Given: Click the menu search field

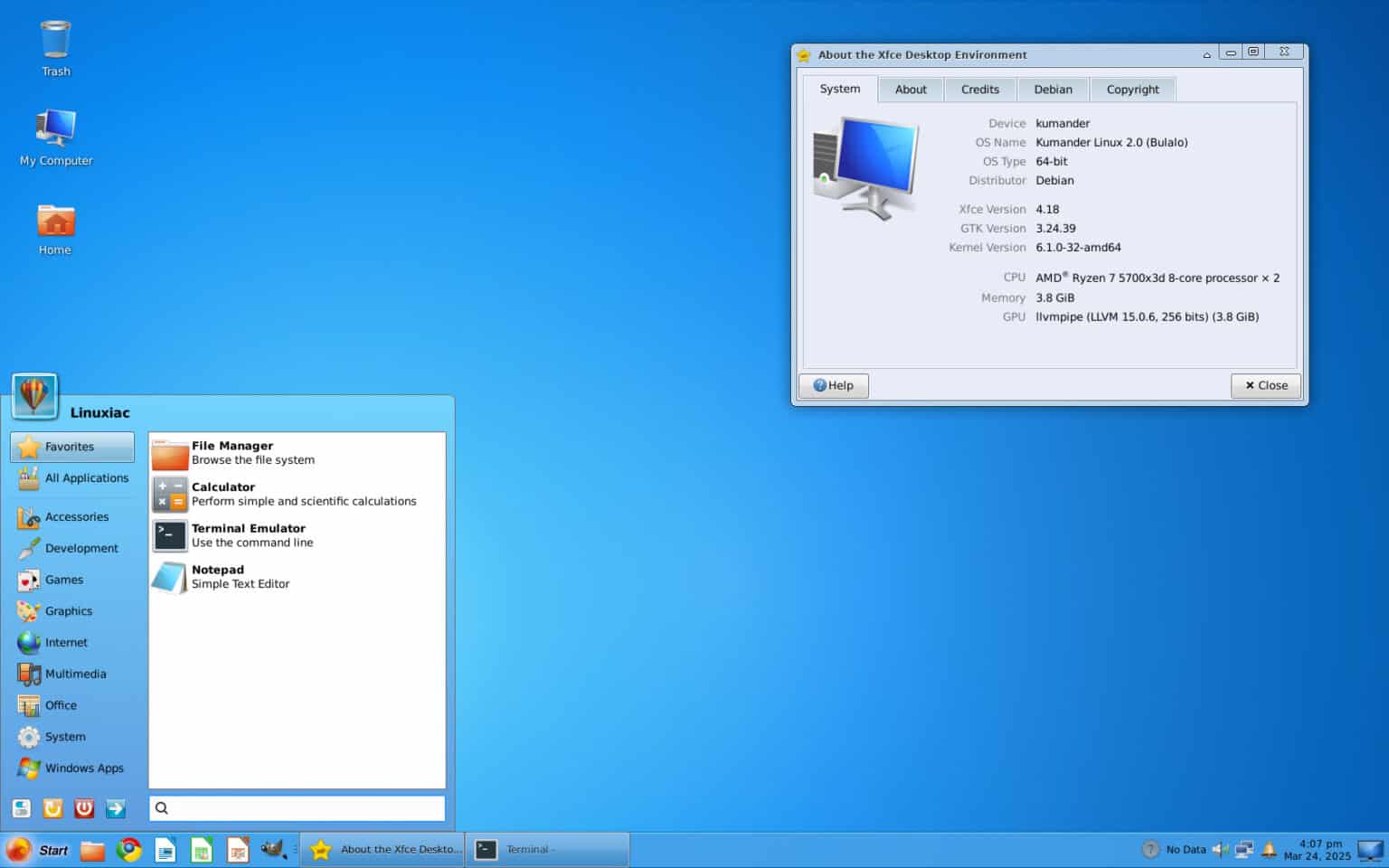Looking at the screenshot, I should point(297,807).
